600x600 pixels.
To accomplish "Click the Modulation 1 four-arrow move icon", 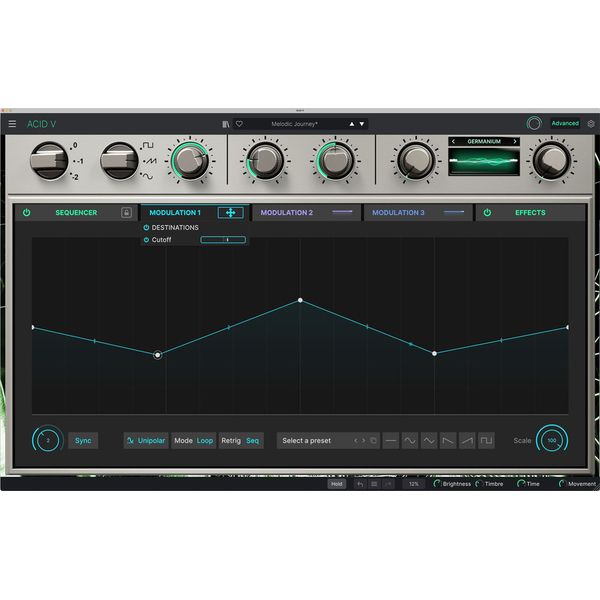I will tap(230, 213).
